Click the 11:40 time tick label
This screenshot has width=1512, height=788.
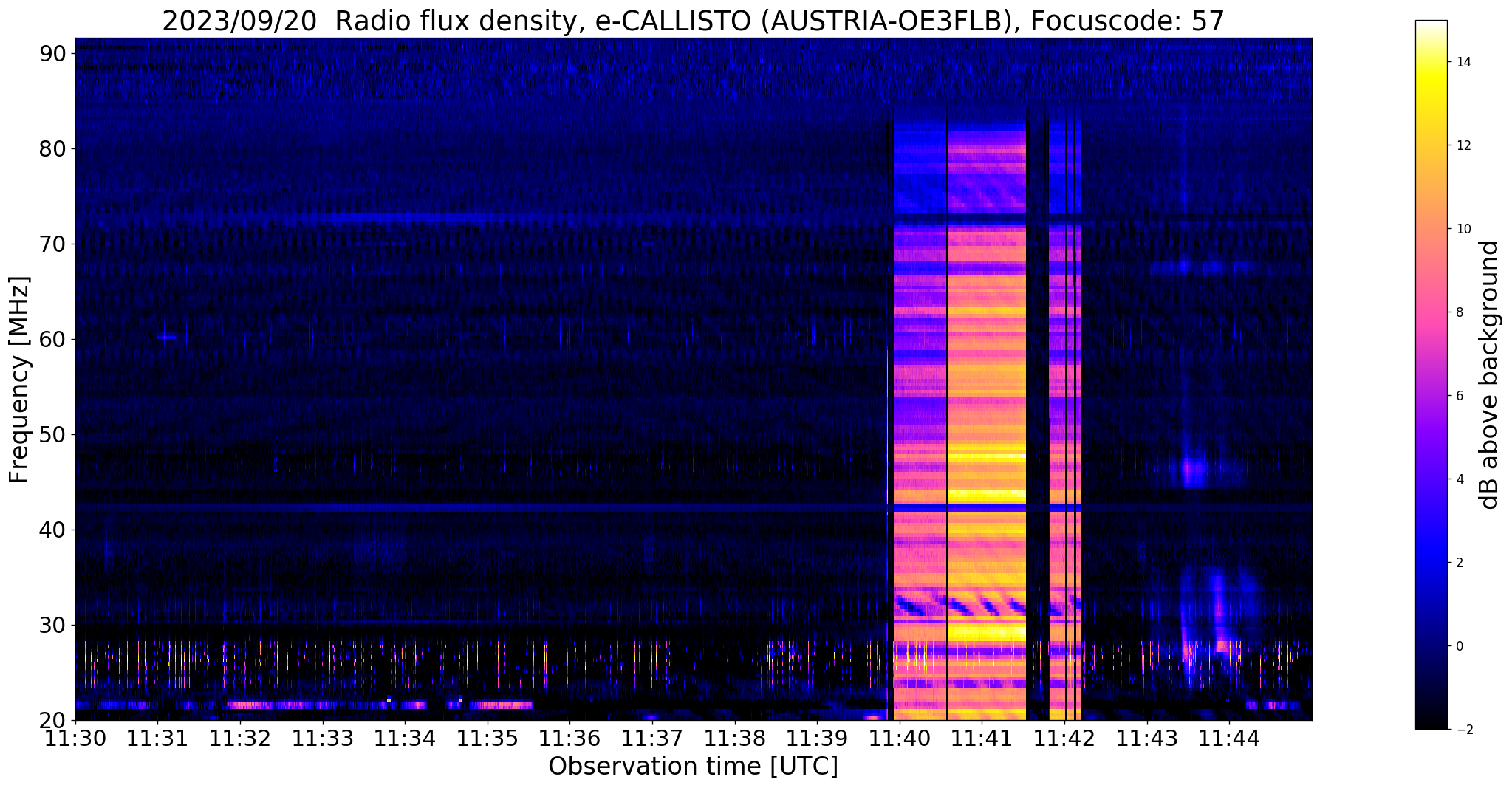point(899,738)
